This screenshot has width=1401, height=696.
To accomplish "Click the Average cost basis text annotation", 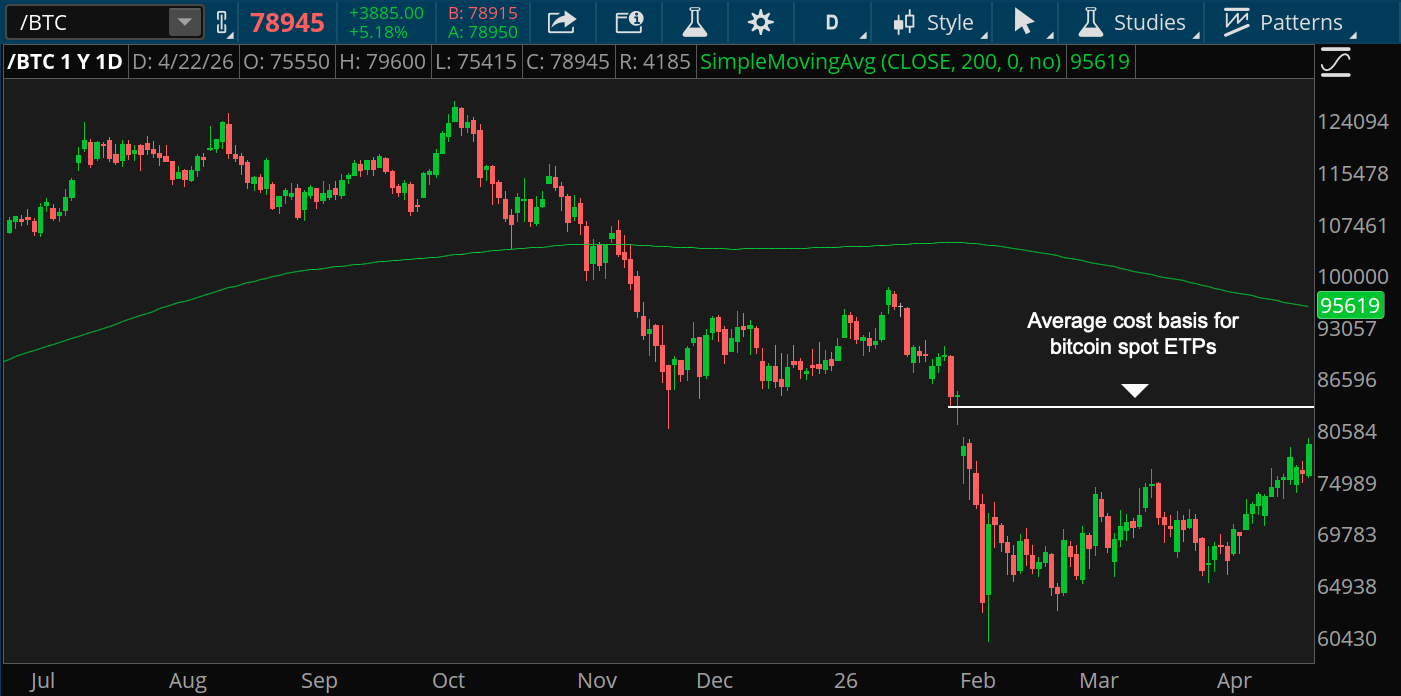I will 1132,334.
